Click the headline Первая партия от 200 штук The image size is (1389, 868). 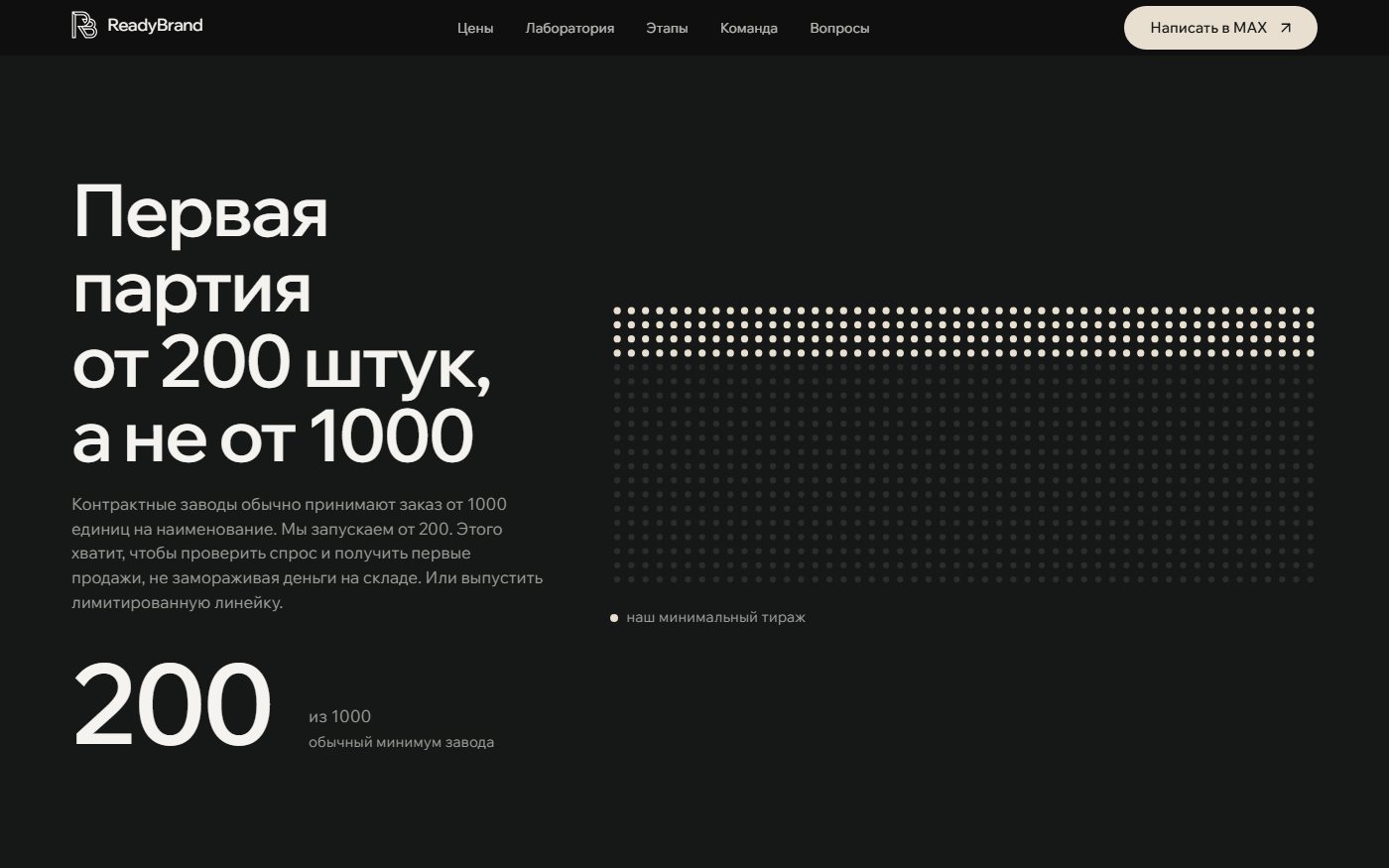pyautogui.click(x=283, y=324)
